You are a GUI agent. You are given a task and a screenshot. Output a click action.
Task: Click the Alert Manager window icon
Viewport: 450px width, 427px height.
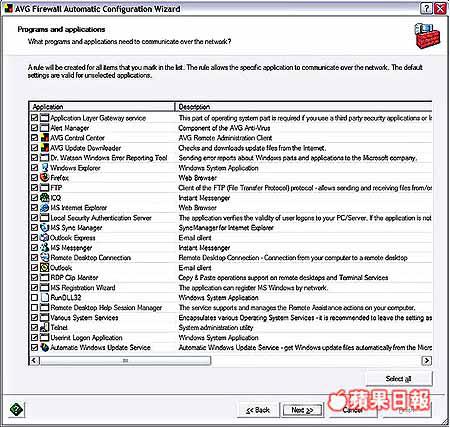44,128
